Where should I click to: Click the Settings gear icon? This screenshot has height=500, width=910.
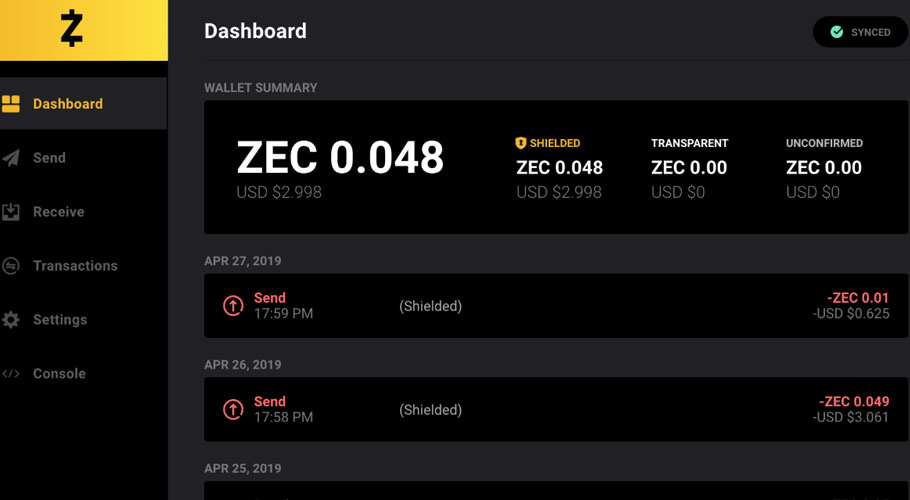(10, 320)
